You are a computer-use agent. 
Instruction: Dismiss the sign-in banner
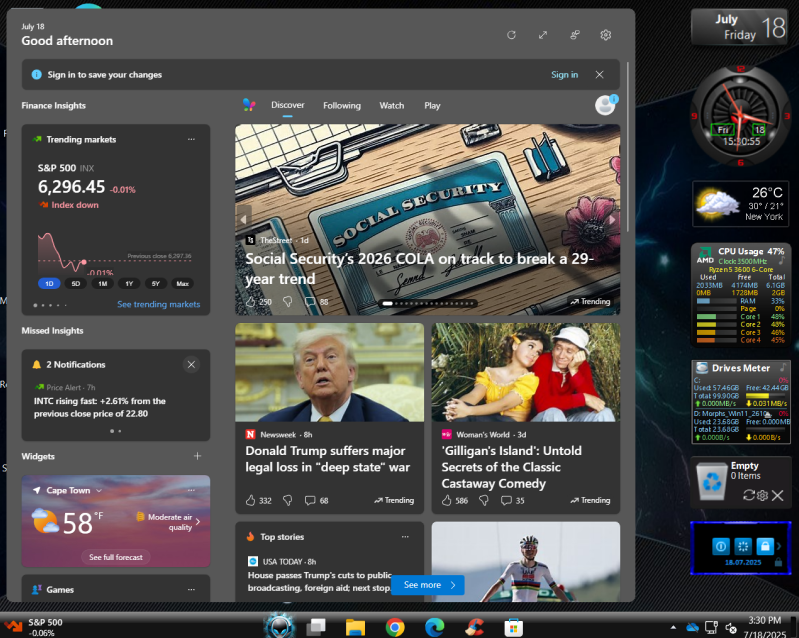[x=599, y=74]
